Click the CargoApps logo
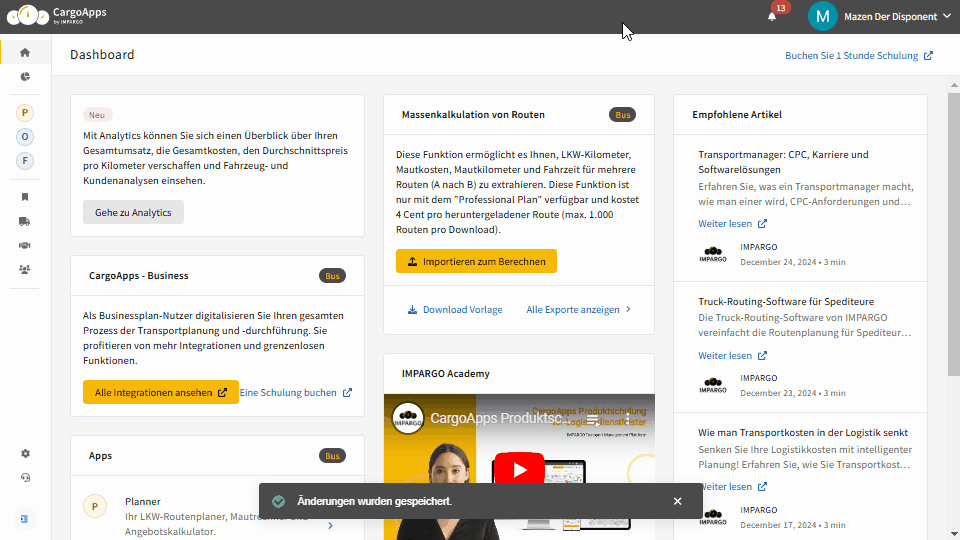This screenshot has height=540, width=960. (56, 15)
